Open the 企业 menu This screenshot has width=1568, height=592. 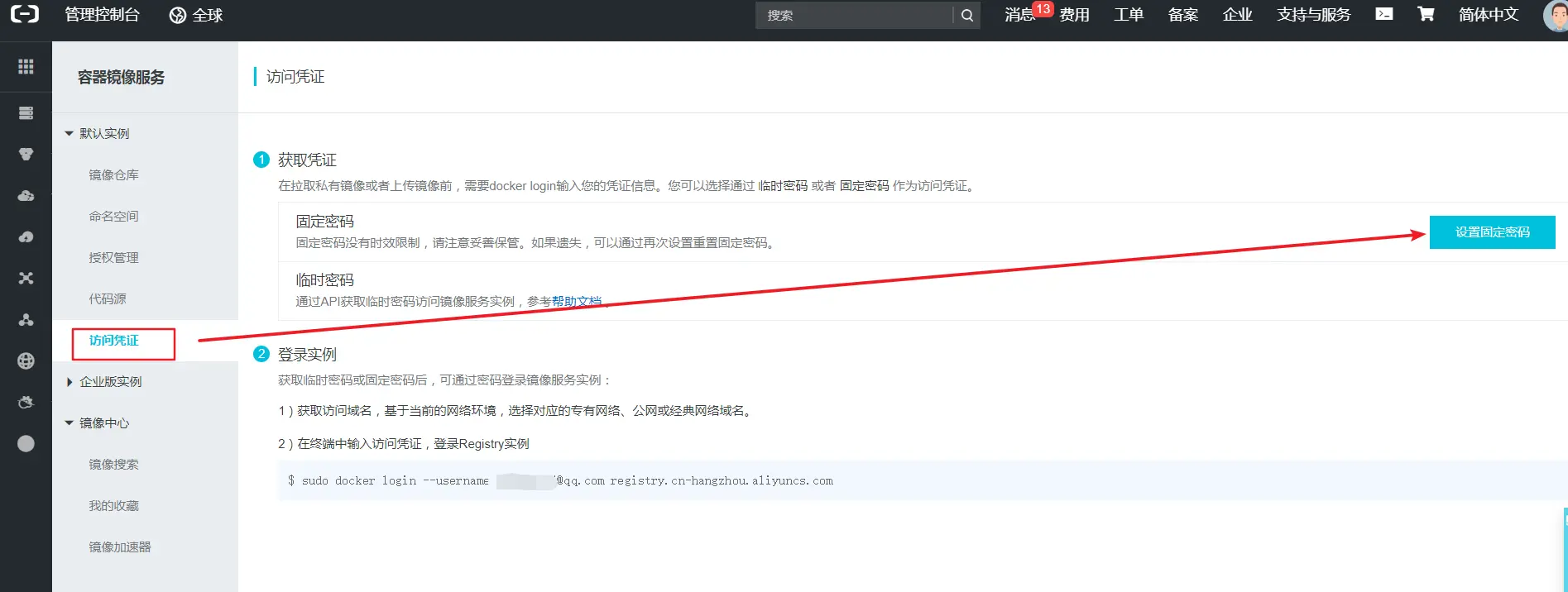[x=1238, y=15]
